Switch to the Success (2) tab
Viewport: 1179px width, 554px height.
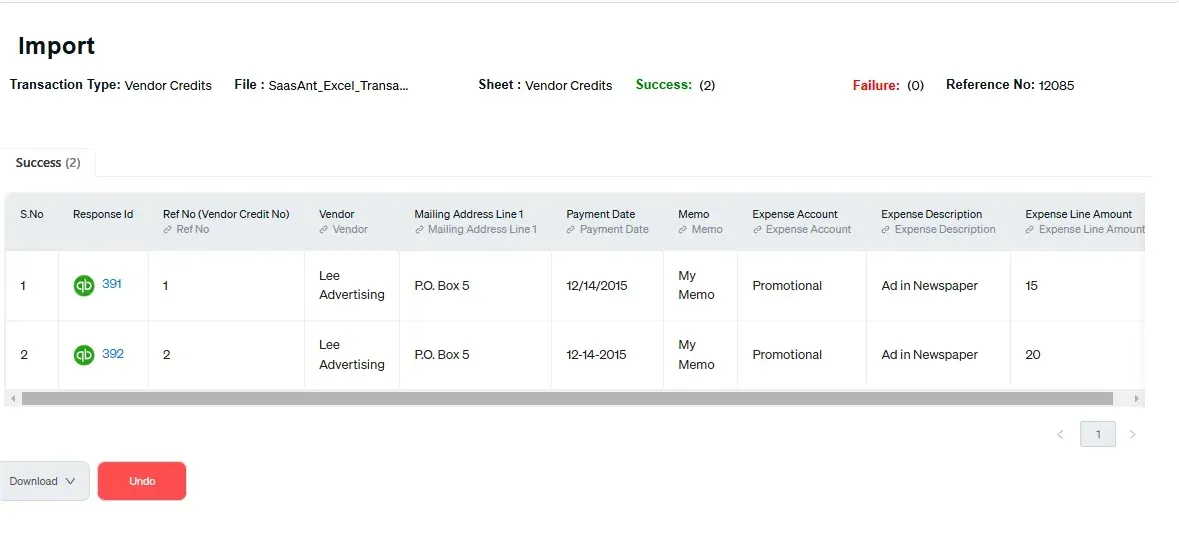click(48, 163)
